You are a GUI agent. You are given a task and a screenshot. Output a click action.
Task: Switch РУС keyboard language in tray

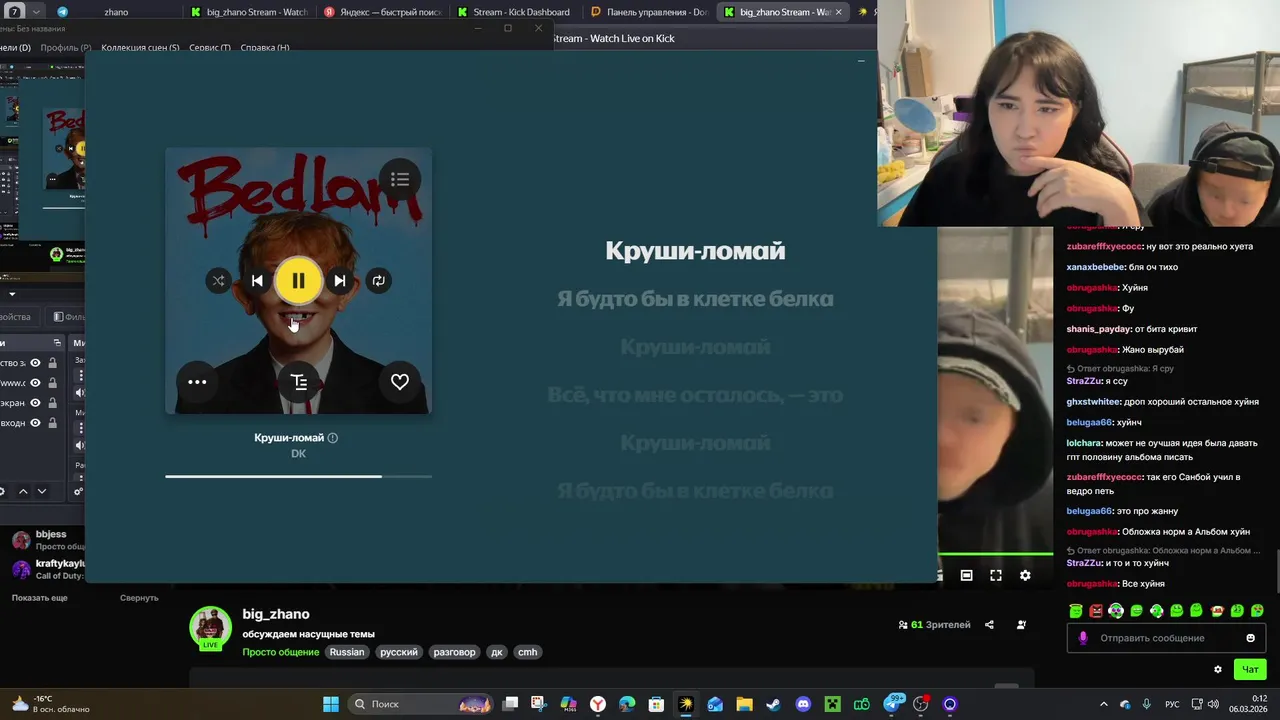click(x=1171, y=704)
